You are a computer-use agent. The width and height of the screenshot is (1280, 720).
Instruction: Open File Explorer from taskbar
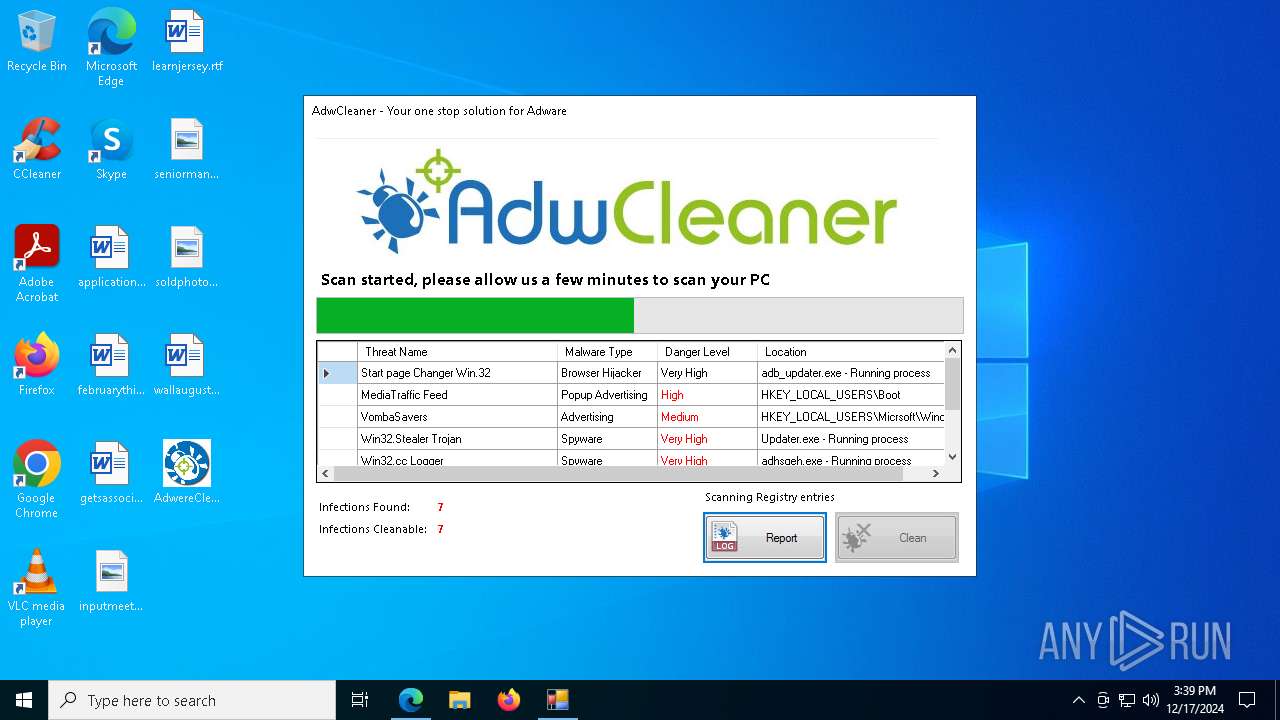point(460,700)
